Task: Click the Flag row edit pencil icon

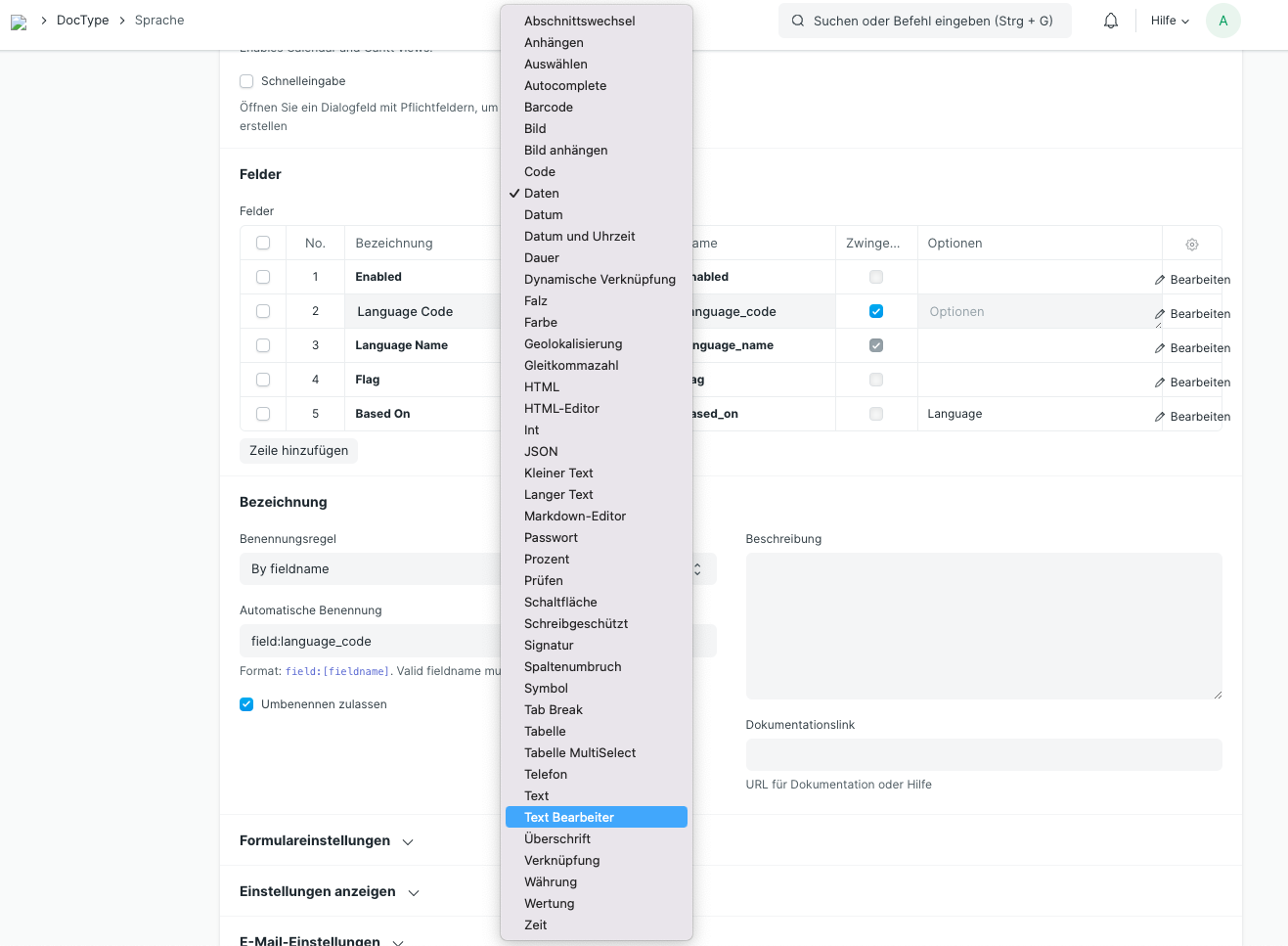Action: (1160, 383)
